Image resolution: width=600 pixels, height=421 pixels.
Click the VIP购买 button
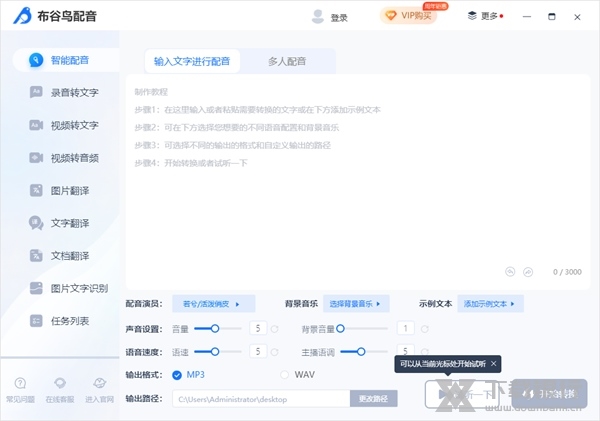click(409, 16)
